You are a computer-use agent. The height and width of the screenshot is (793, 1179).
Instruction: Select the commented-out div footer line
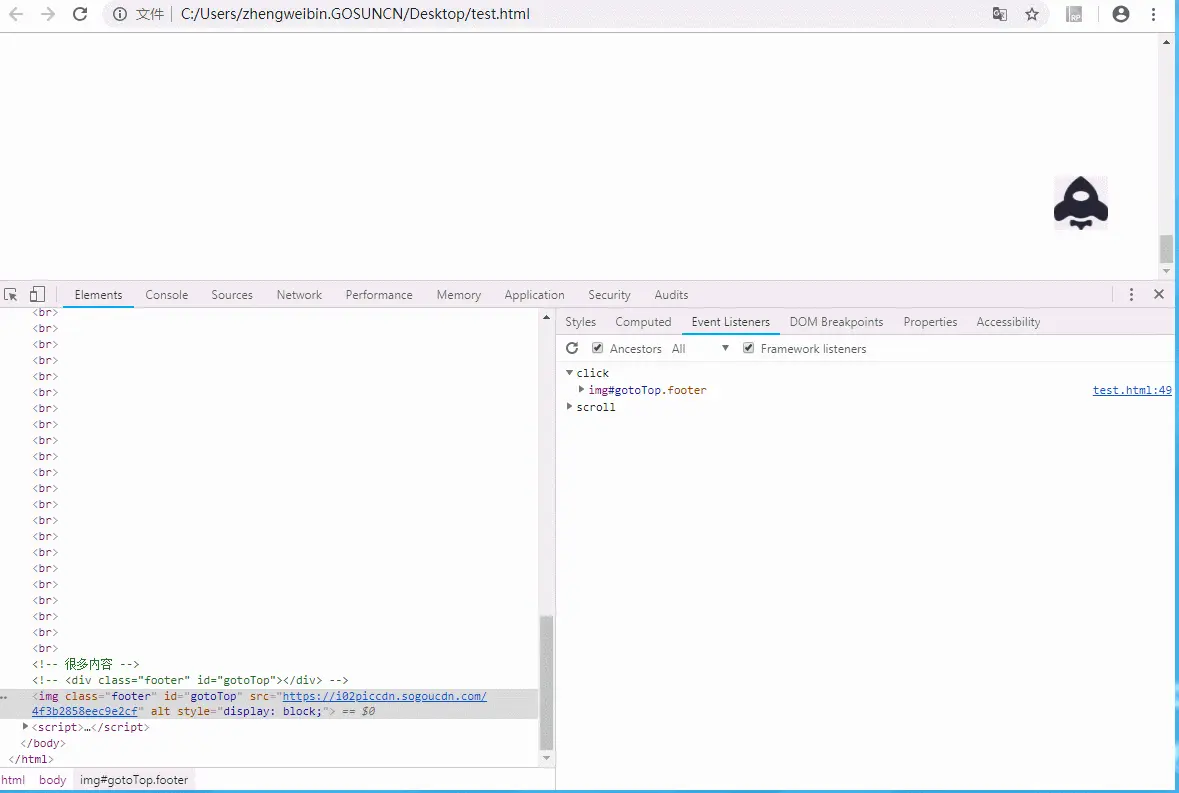[190, 680]
